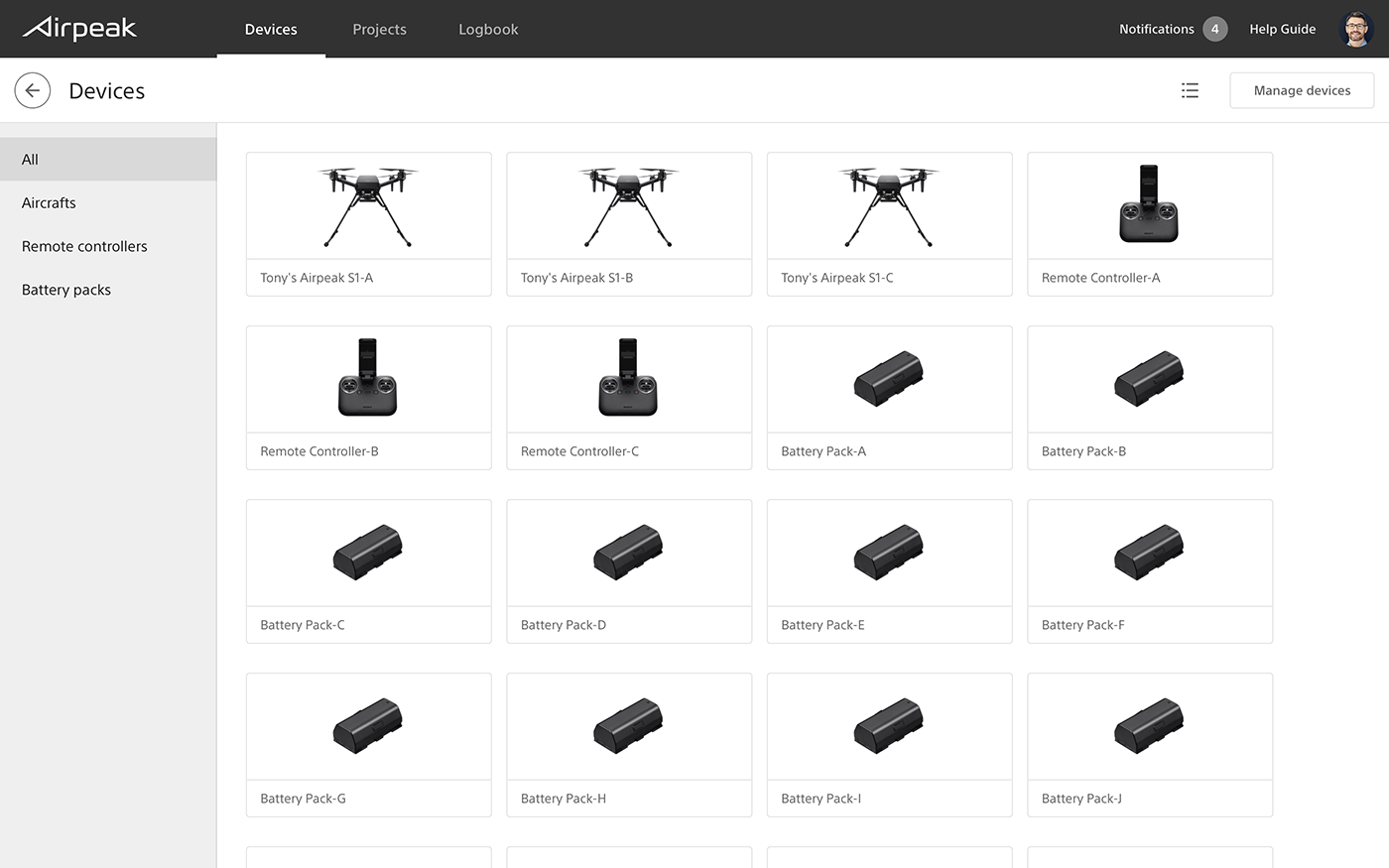Open the notifications count badge
The height and width of the screenshot is (868, 1389).
point(1214,29)
